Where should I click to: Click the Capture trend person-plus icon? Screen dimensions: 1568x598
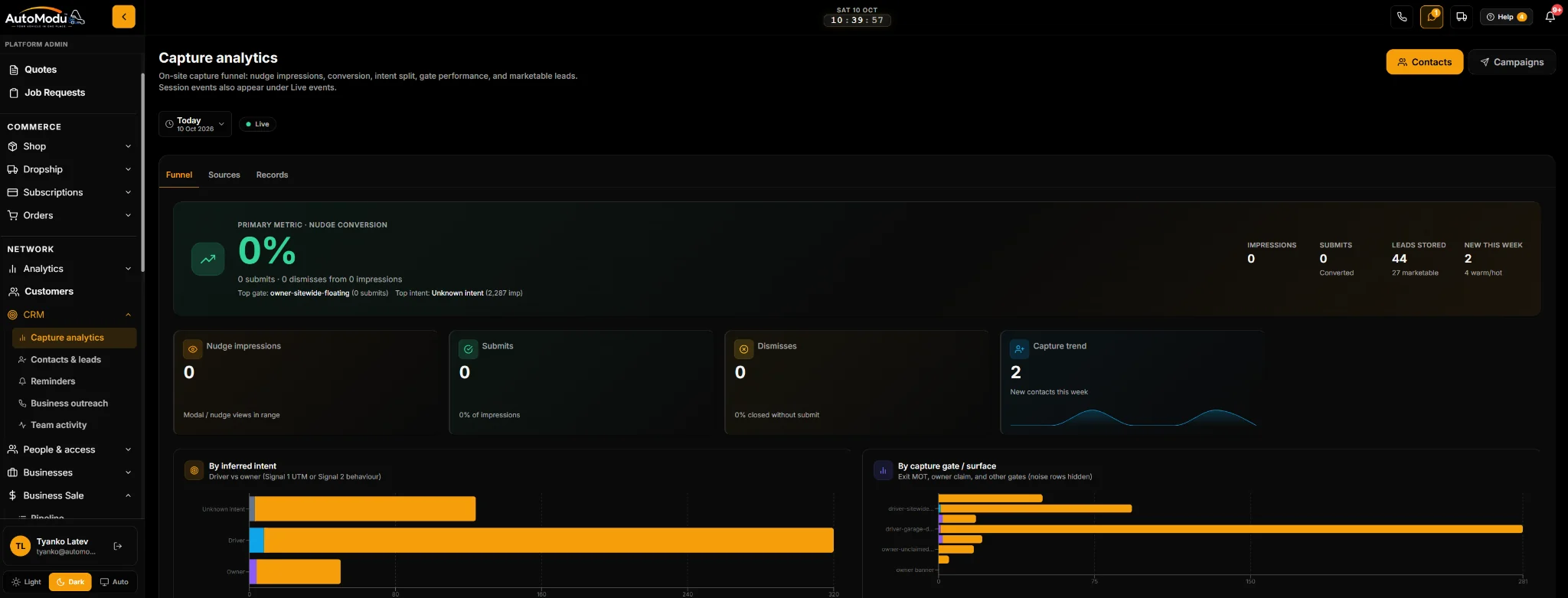[x=1020, y=349]
